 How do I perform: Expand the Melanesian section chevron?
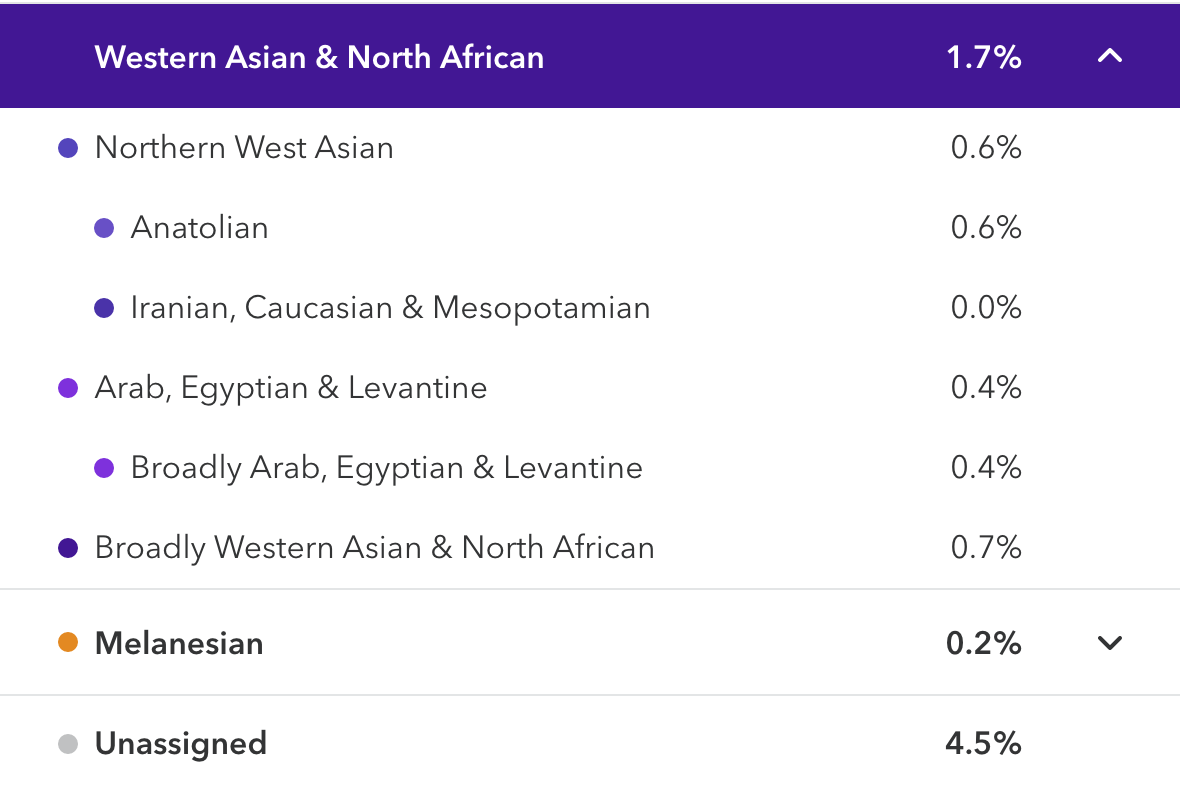pyautogui.click(x=1109, y=643)
